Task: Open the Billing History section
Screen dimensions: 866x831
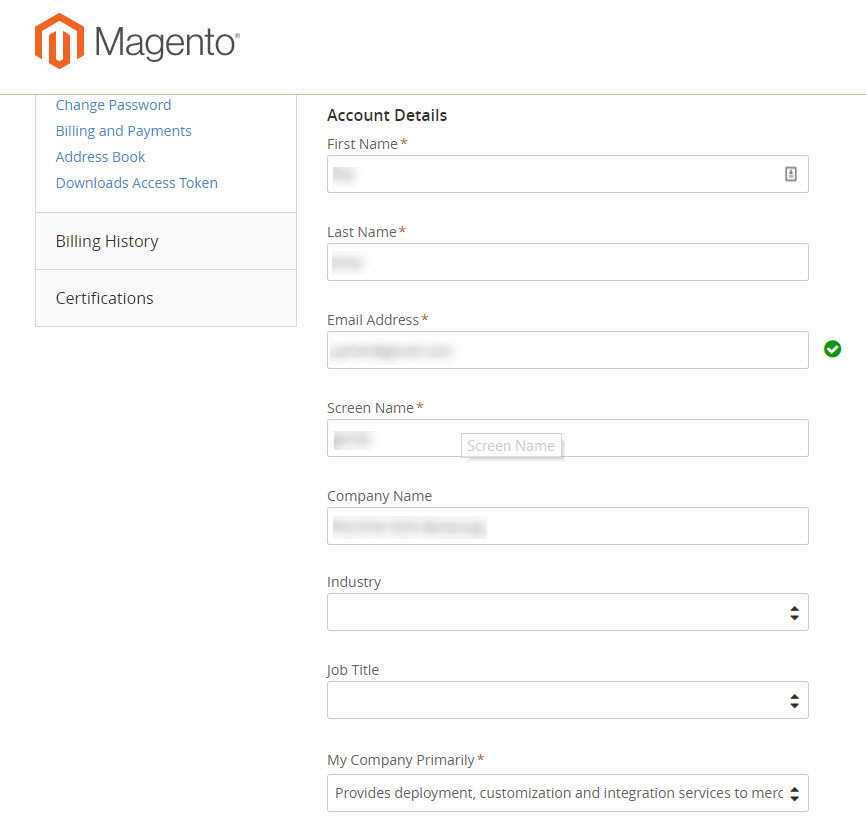Action: coord(106,241)
